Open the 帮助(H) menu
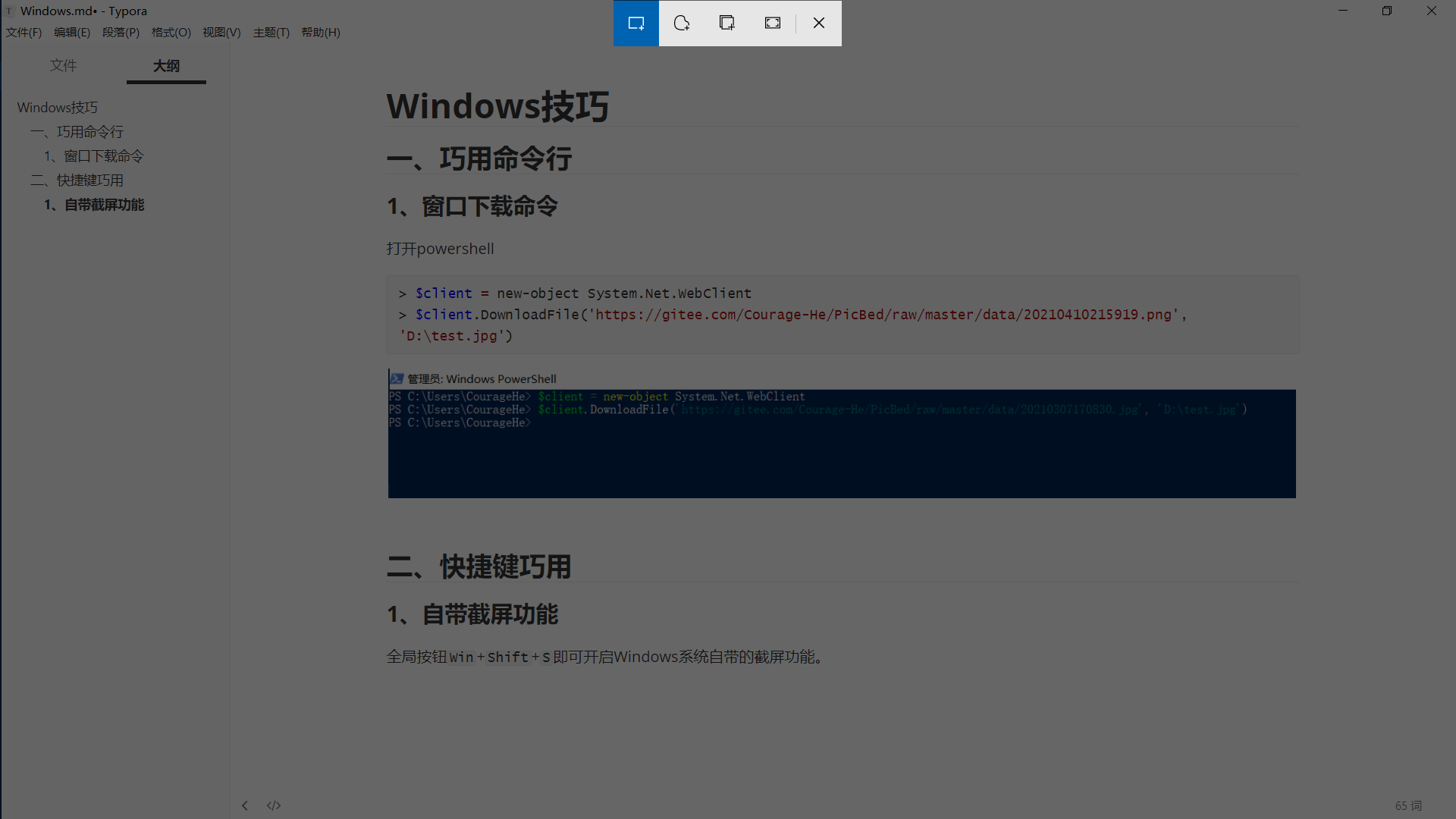Viewport: 1456px width, 819px height. pyautogui.click(x=321, y=32)
